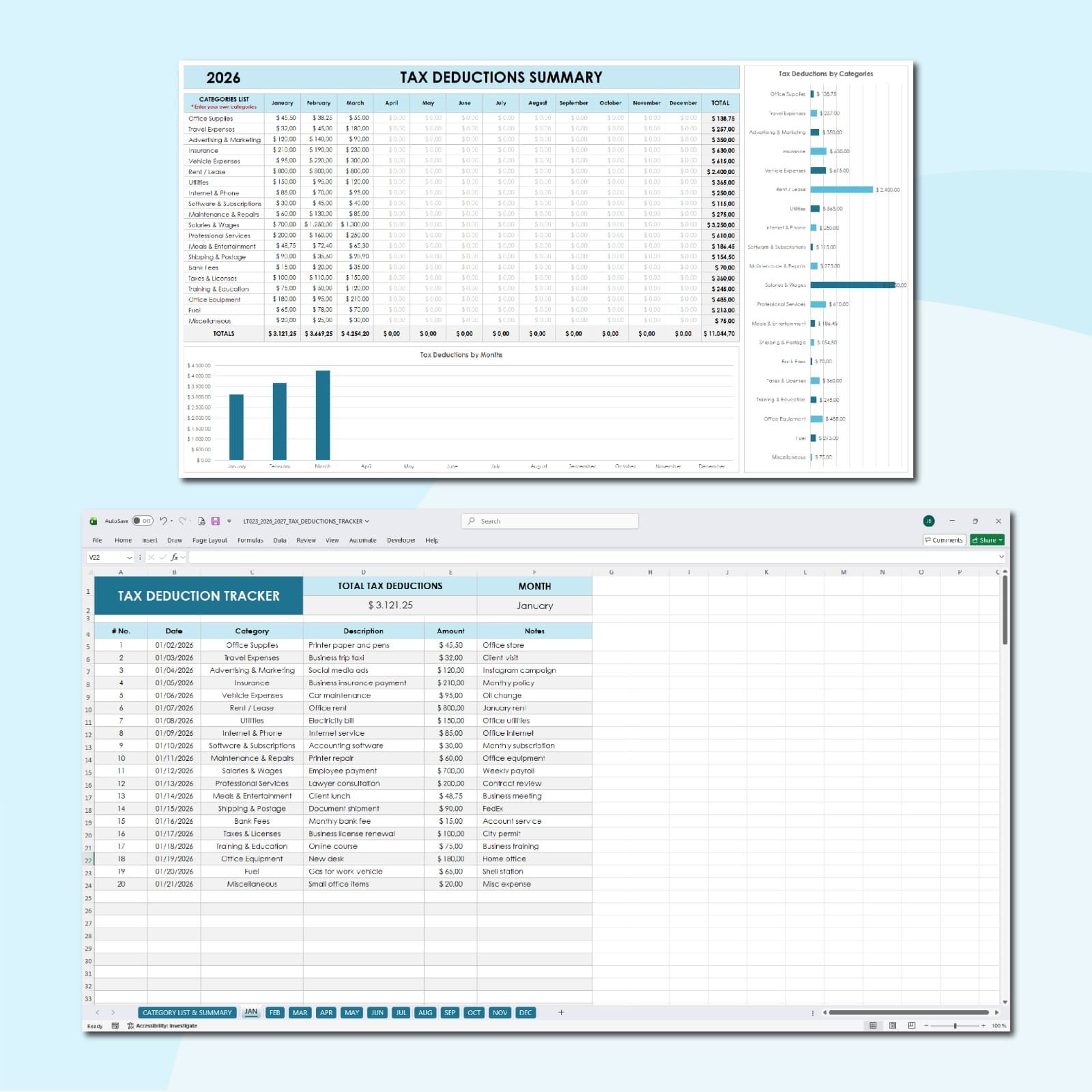1092x1092 pixels.
Task: Select Normal view icon in status bar
Action: [873, 1025]
